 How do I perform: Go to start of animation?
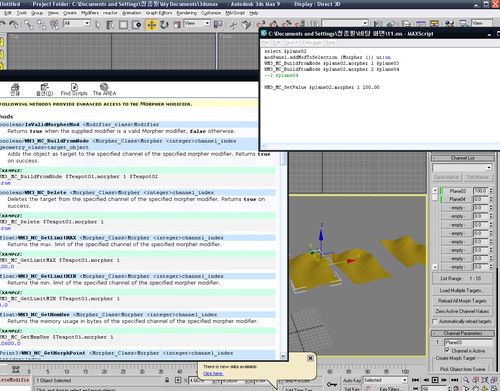click(x=415, y=380)
